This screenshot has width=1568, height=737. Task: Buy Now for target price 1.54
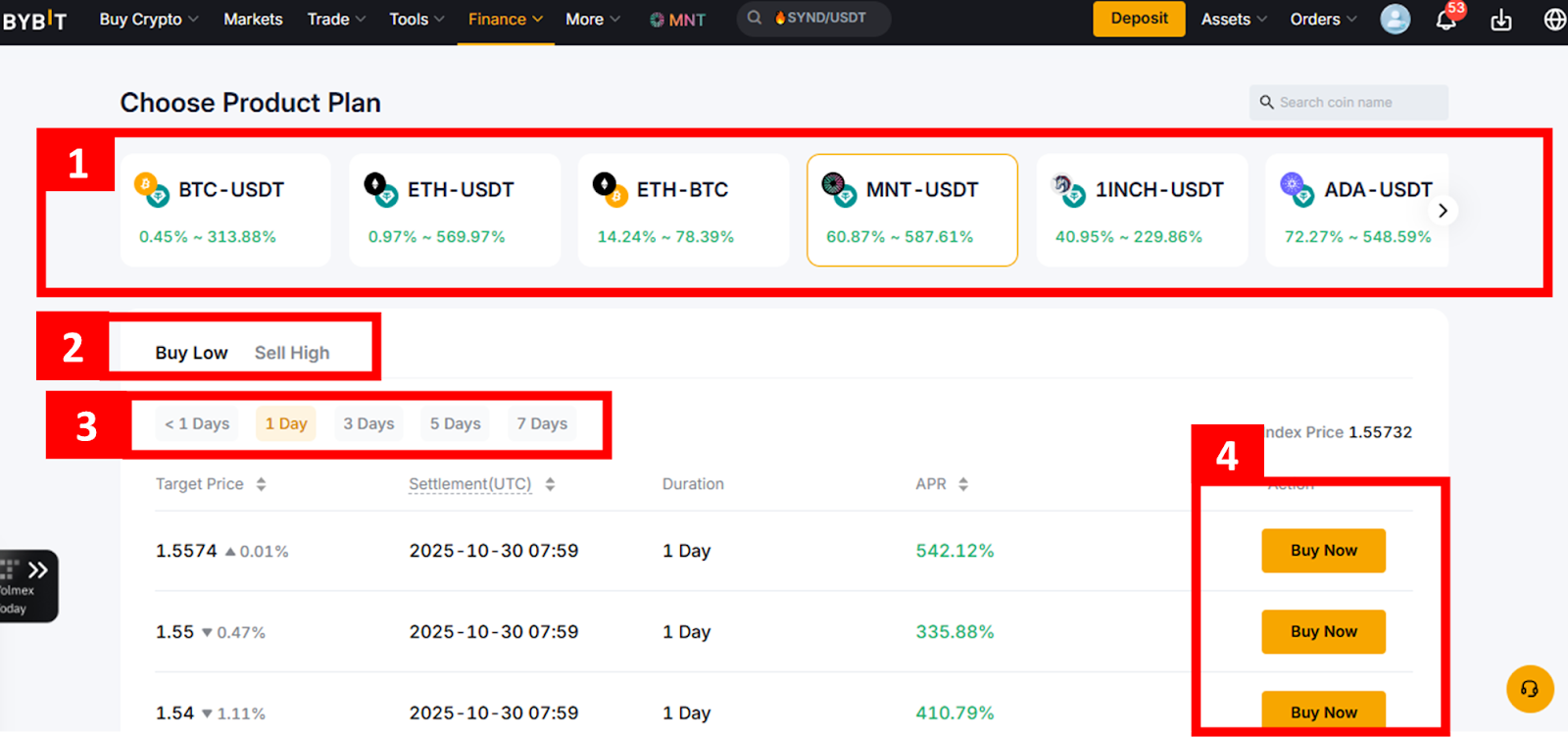[1323, 712]
